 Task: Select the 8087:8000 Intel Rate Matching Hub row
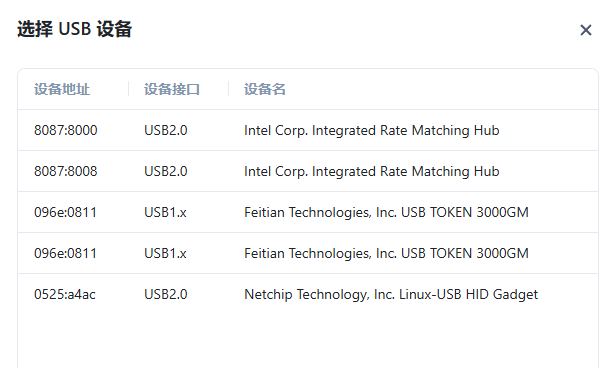[308, 130]
